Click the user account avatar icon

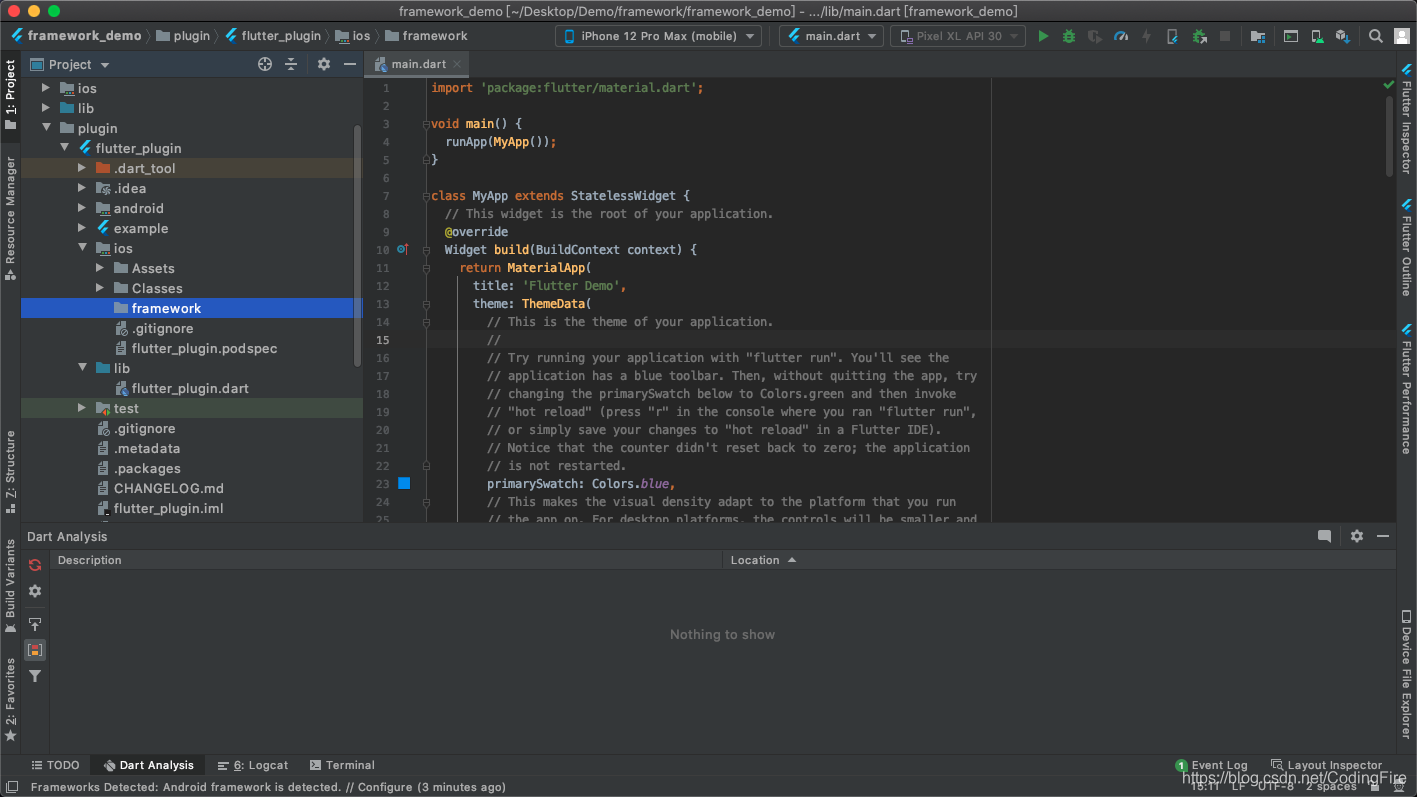point(1402,36)
